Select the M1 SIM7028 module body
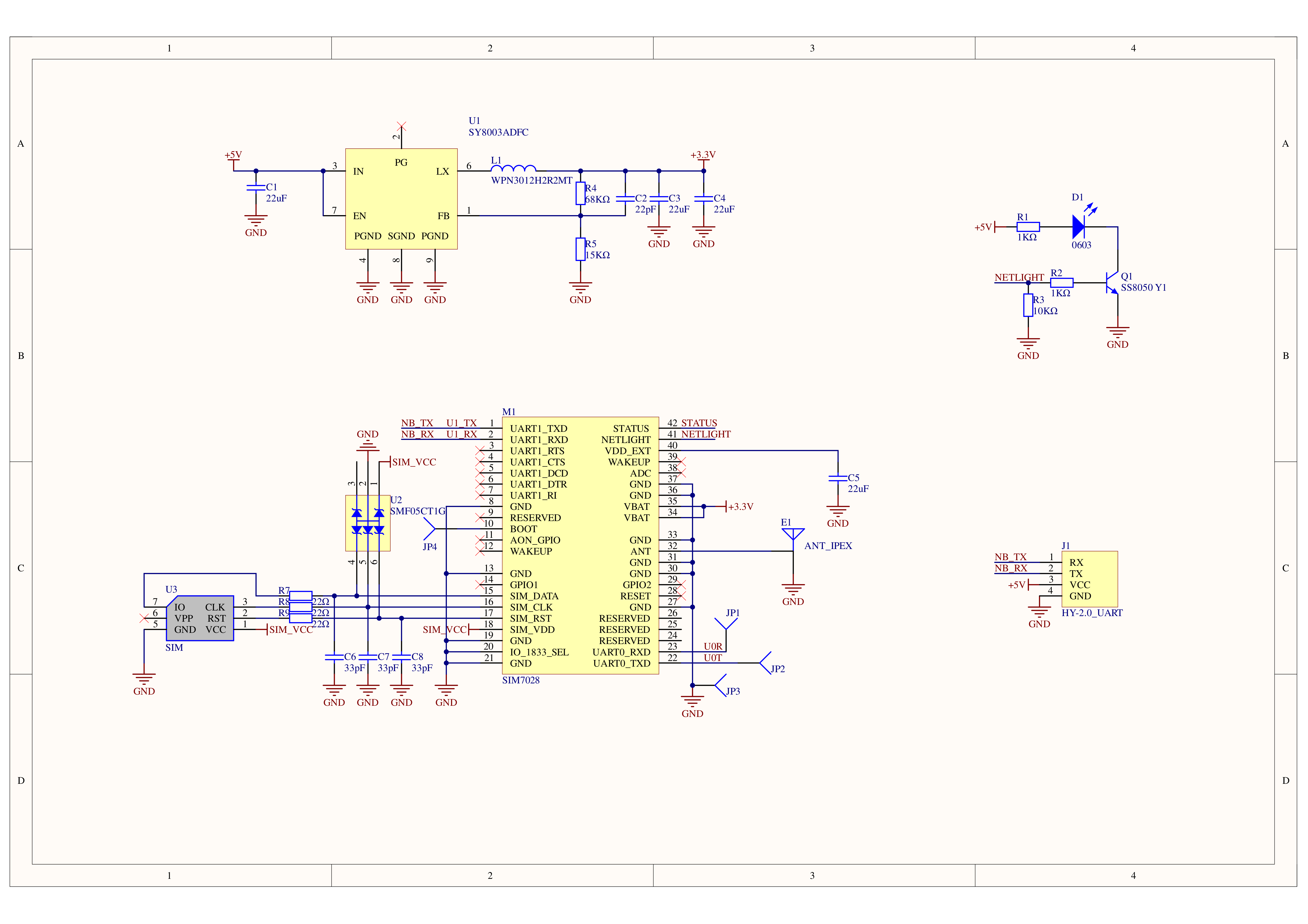This screenshot has height=924, width=1308. click(x=580, y=545)
